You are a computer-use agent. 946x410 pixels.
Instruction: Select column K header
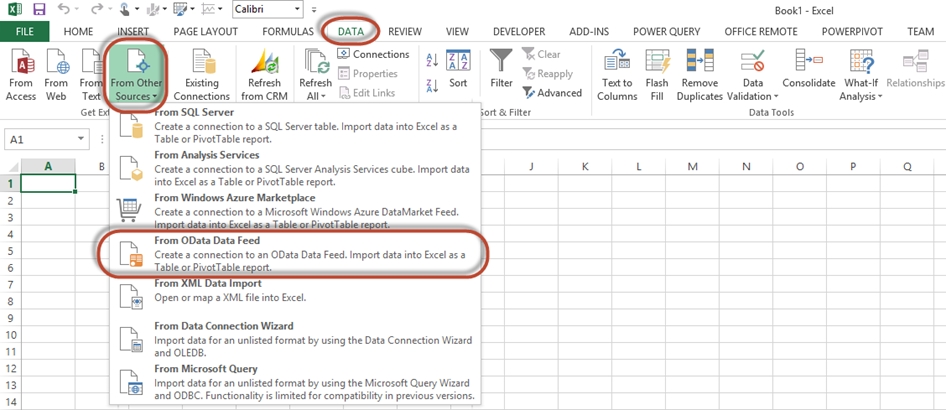(585, 166)
